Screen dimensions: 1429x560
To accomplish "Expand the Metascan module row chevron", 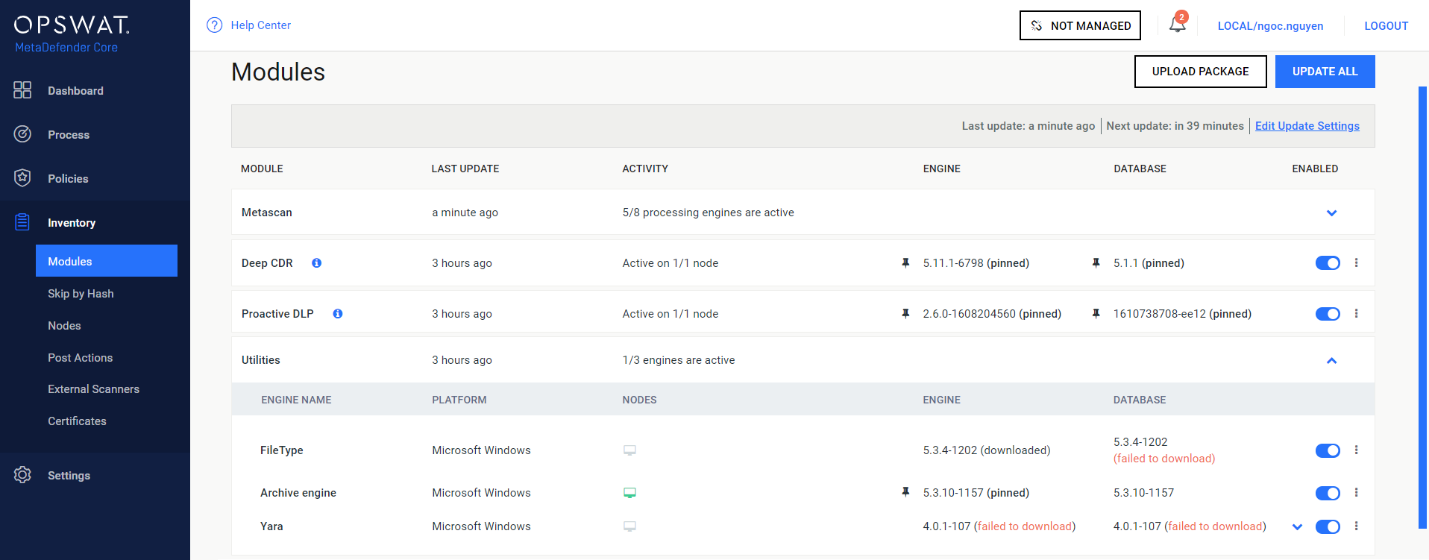I will [1331, 213].
